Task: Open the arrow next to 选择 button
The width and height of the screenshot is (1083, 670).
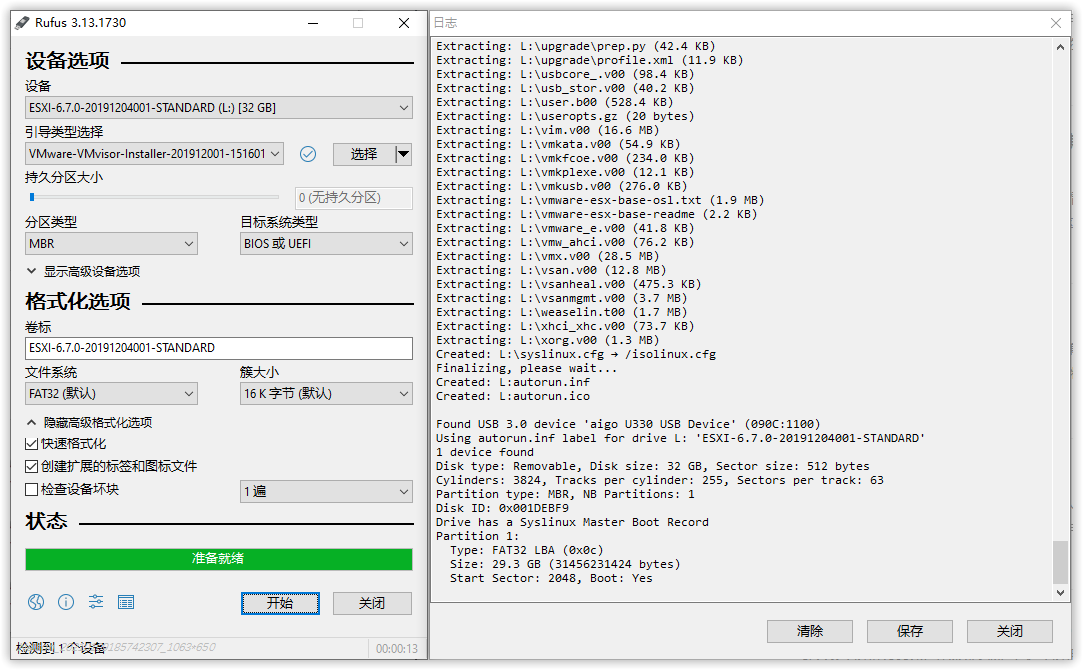Action: 403,154
